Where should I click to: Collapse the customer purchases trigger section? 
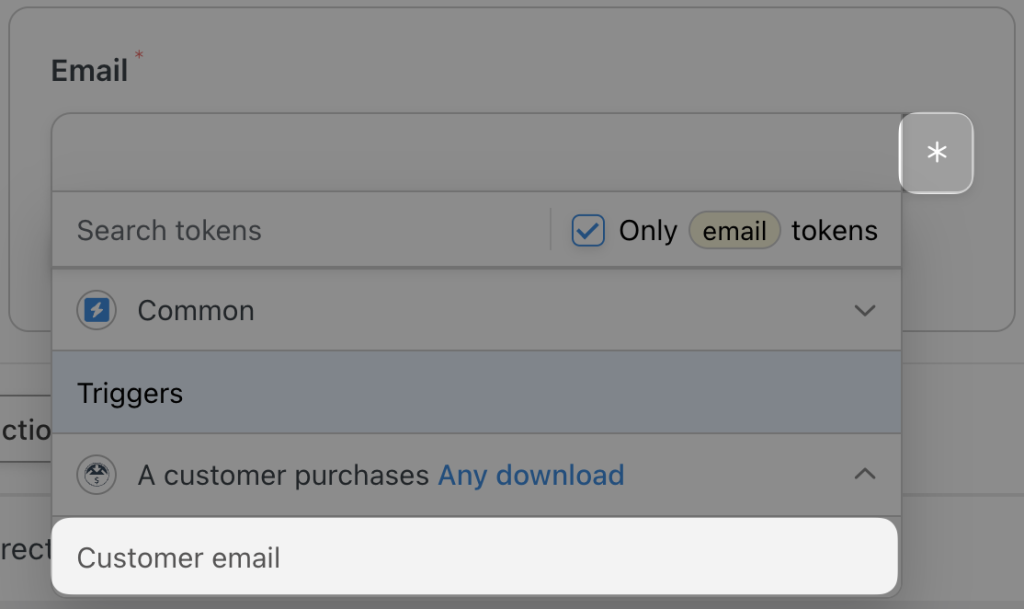pos(864,474)
